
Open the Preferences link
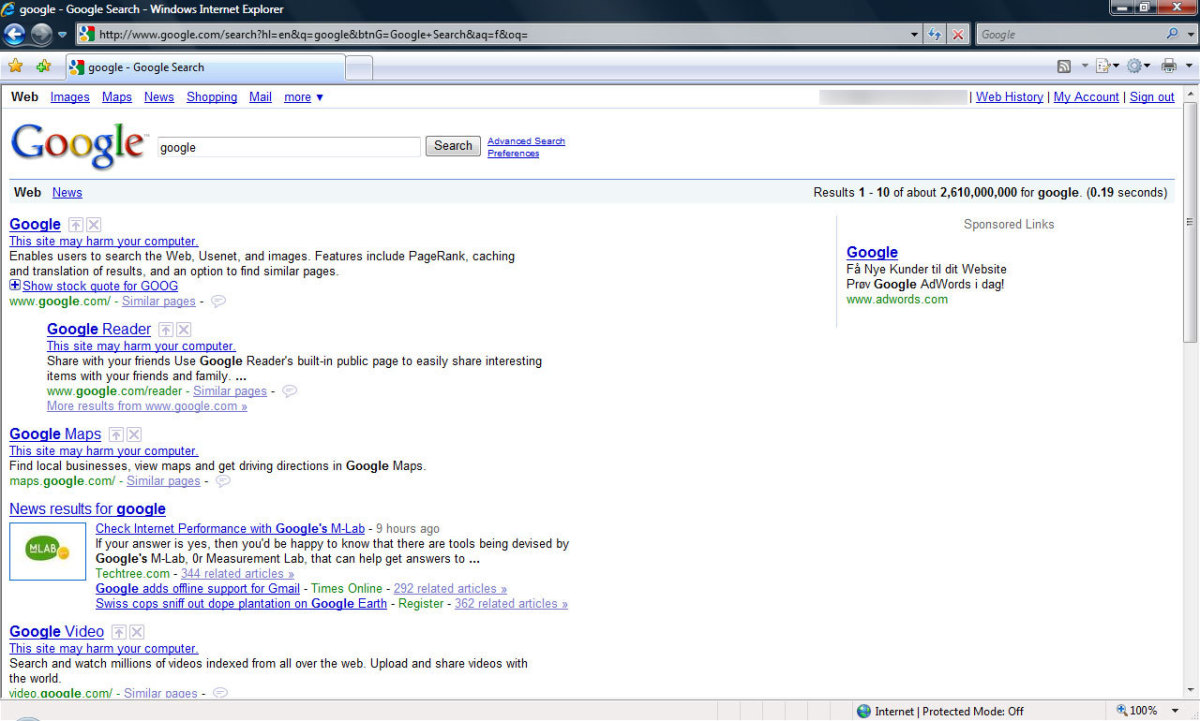(513, 153)
